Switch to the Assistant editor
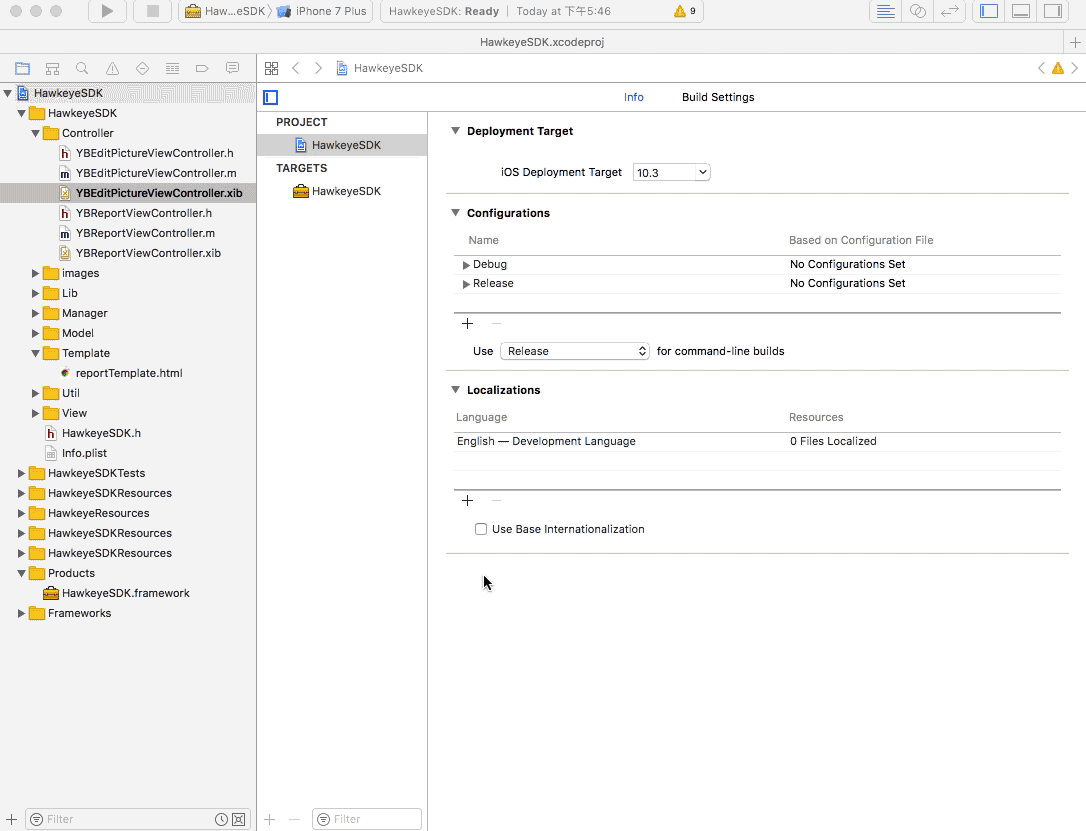This screenshot has width=1086, height=831. (x=918, y=11)
